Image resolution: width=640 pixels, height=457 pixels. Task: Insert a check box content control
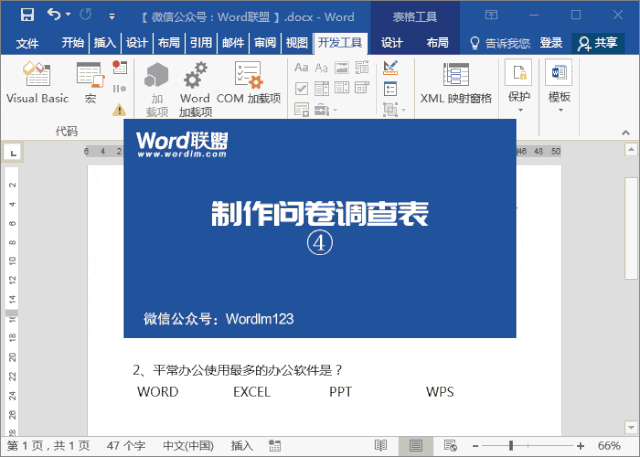click(301, 88)
